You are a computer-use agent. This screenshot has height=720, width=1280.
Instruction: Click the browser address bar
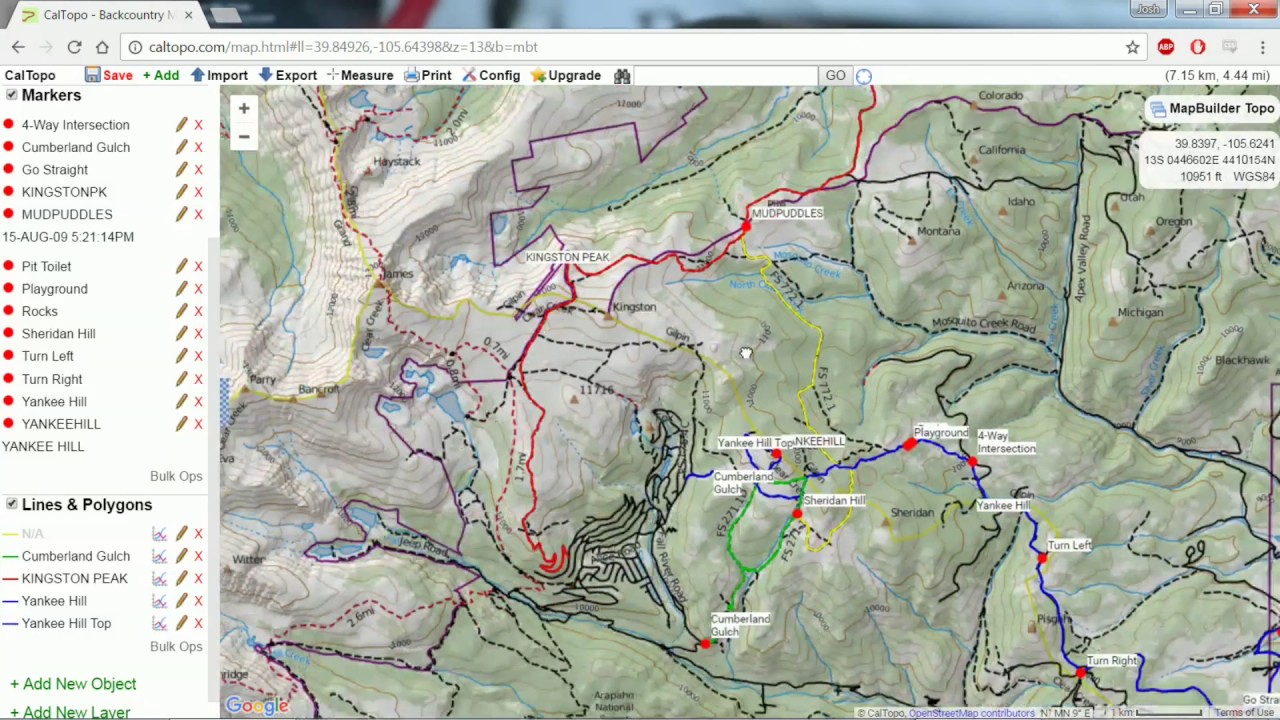[x=632, y=47]
